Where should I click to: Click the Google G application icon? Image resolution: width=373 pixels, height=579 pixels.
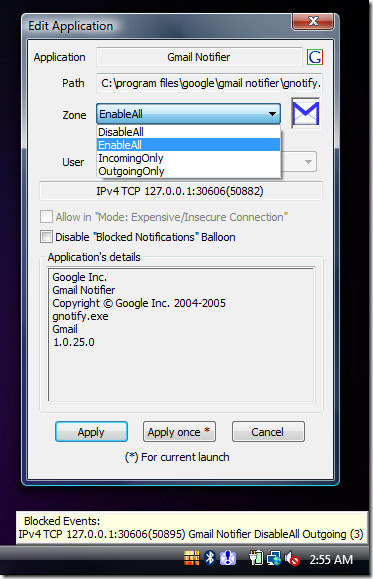(x=315, y=57)
